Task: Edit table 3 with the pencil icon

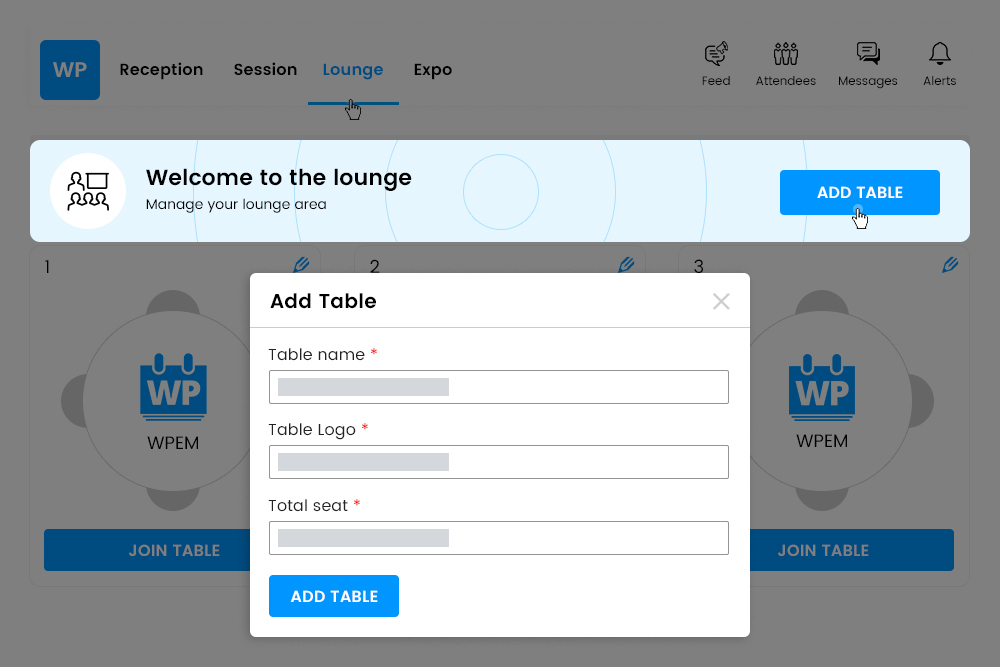Action: point(950,265)
